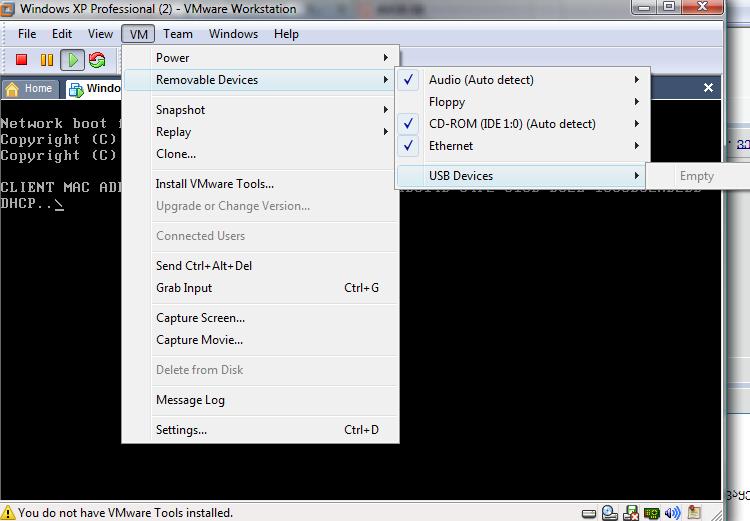This screenshot has width=750, height=521.
Task: Expand the Snapshot submenu arrow
Action: (386, 110)
